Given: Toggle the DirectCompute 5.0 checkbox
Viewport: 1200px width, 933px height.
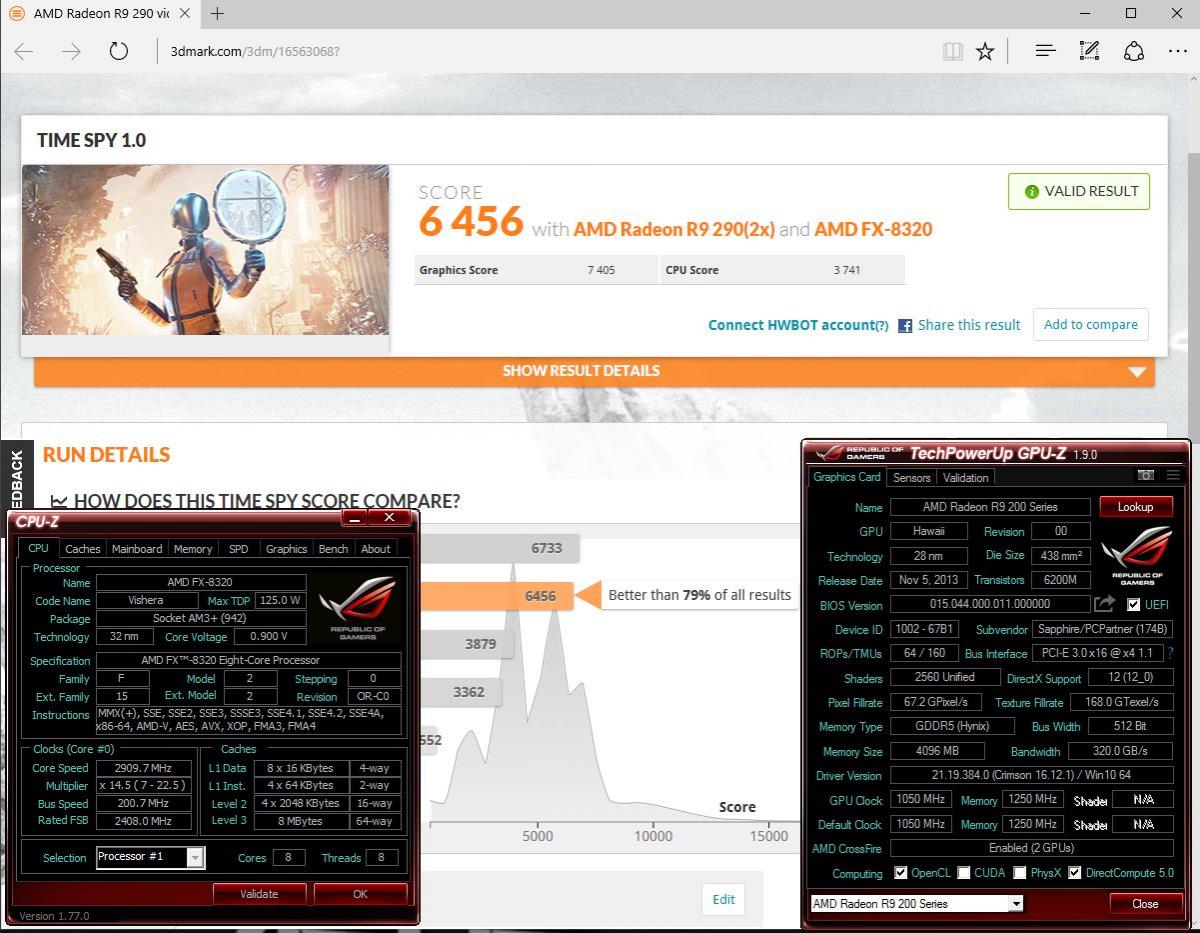Looking at the screenshot, I should click(1074, 873).
